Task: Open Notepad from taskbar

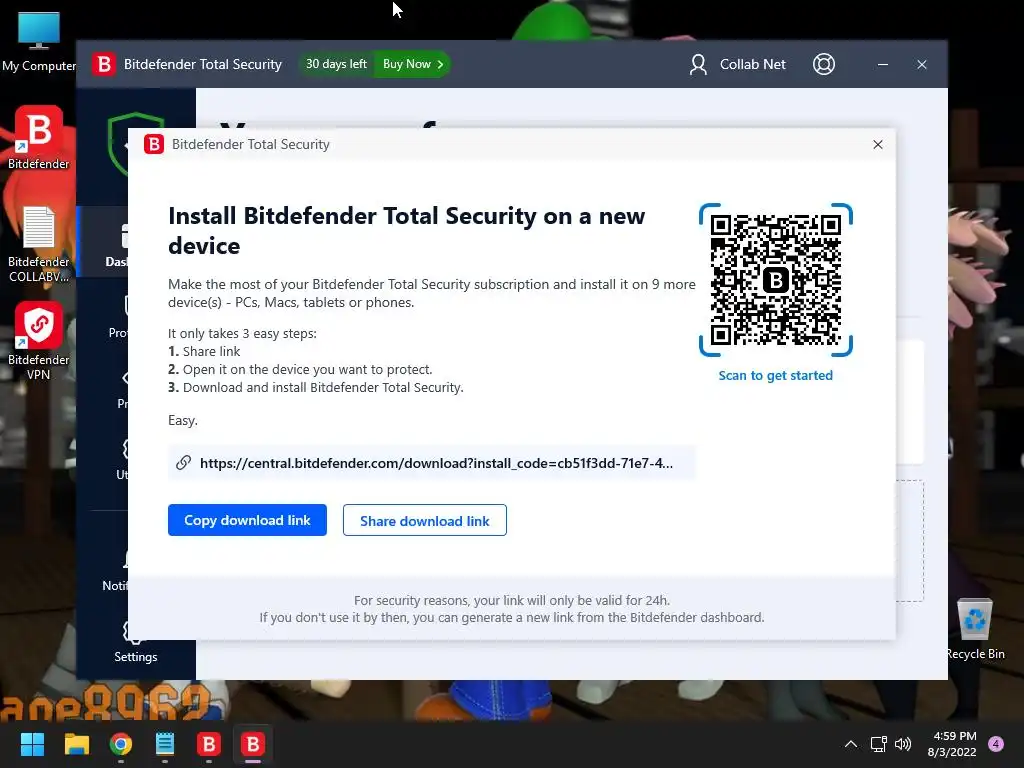Action: tap(165, 744)
